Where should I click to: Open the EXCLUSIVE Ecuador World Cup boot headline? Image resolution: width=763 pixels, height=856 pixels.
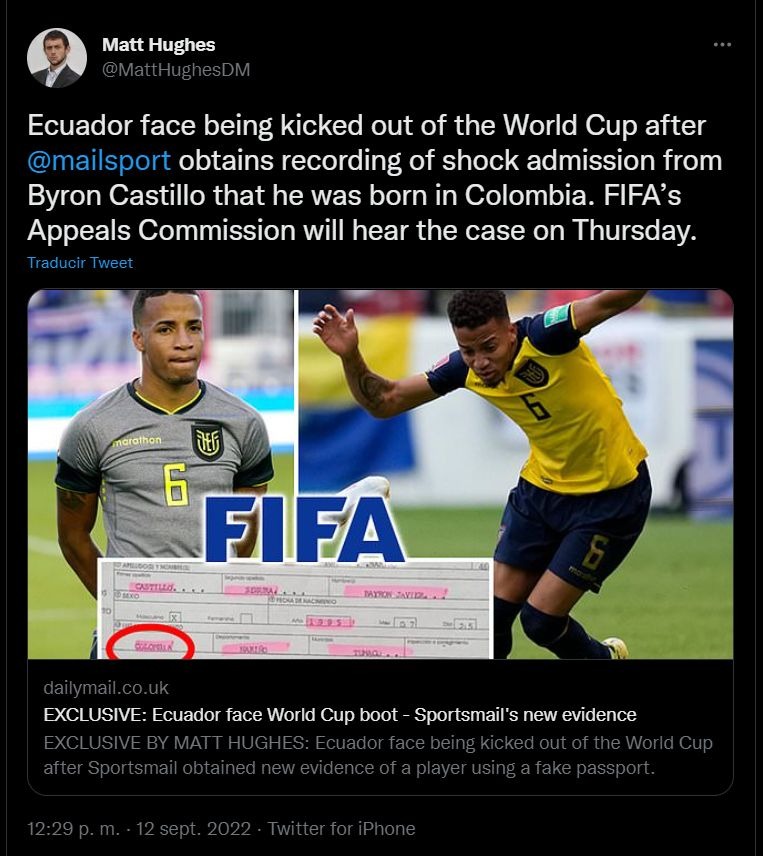point(340,715)
